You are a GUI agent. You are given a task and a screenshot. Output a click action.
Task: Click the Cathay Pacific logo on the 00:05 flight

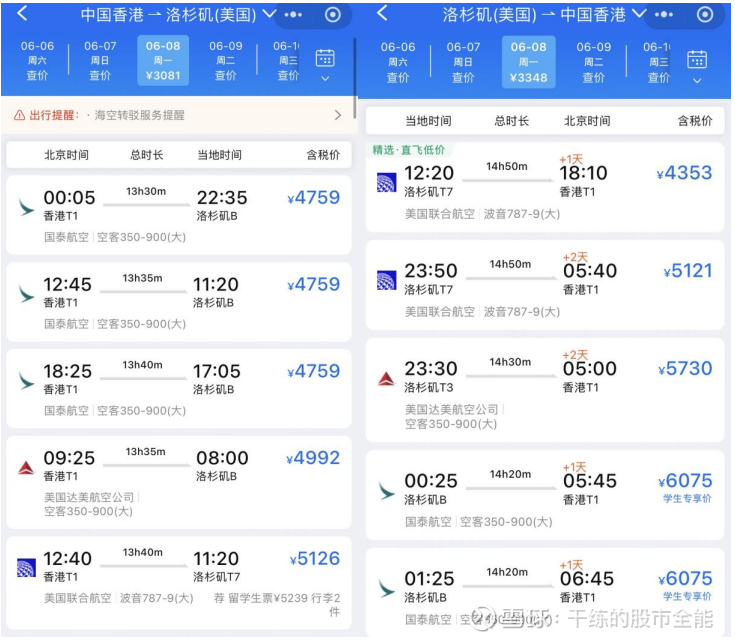tap(26, 207)
